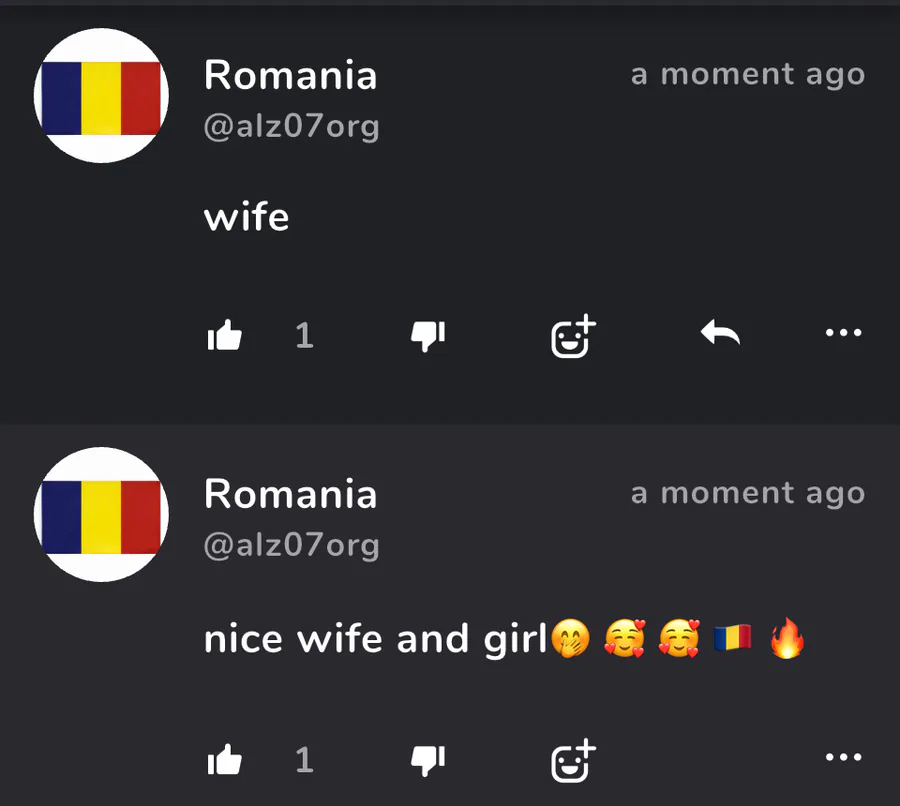Open the Romania profile name on second comment
Screen dimensions: 900x806
pyautogui.click(x=290, y=494)
